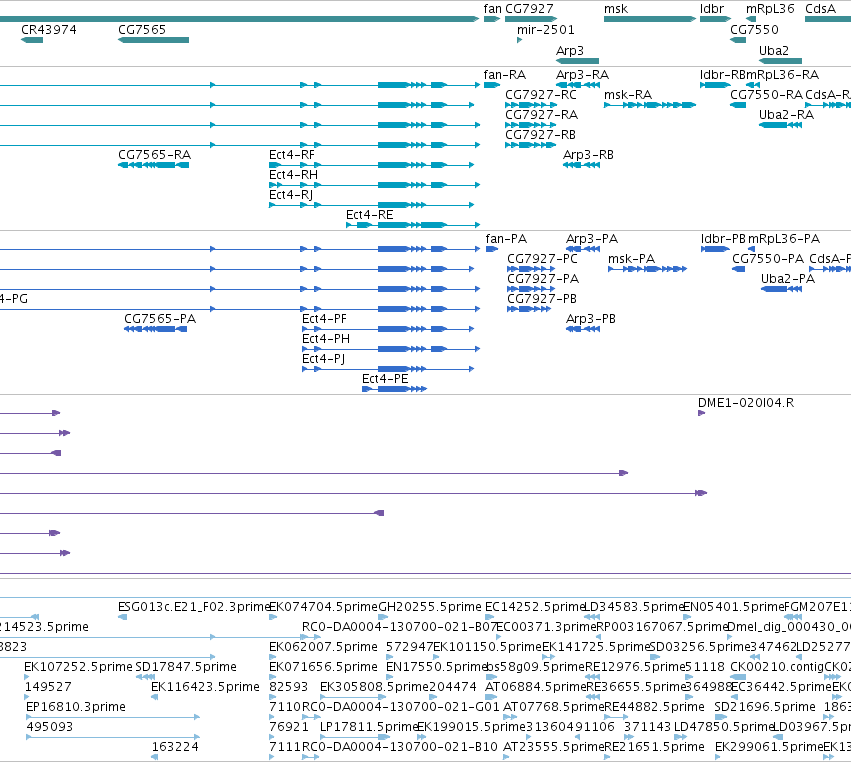Select the SD17847.5prime EST label
Image resolution: width=851 pixels, height=762 pixels.
[186, 667]
